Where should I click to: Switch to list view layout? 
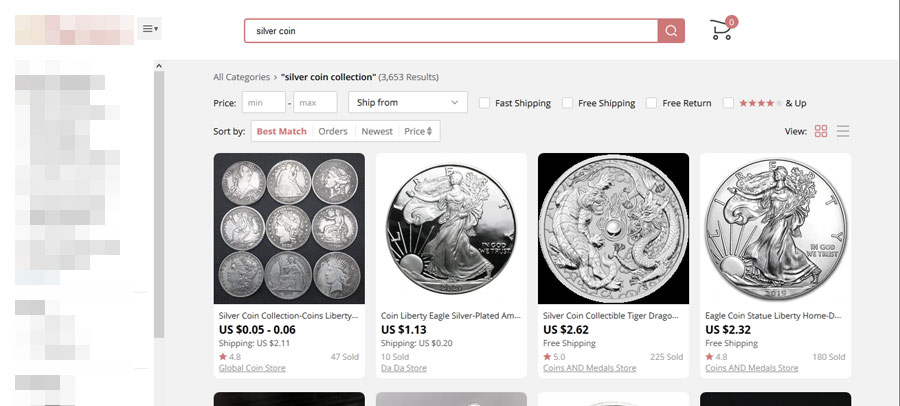tap(843, 132)
